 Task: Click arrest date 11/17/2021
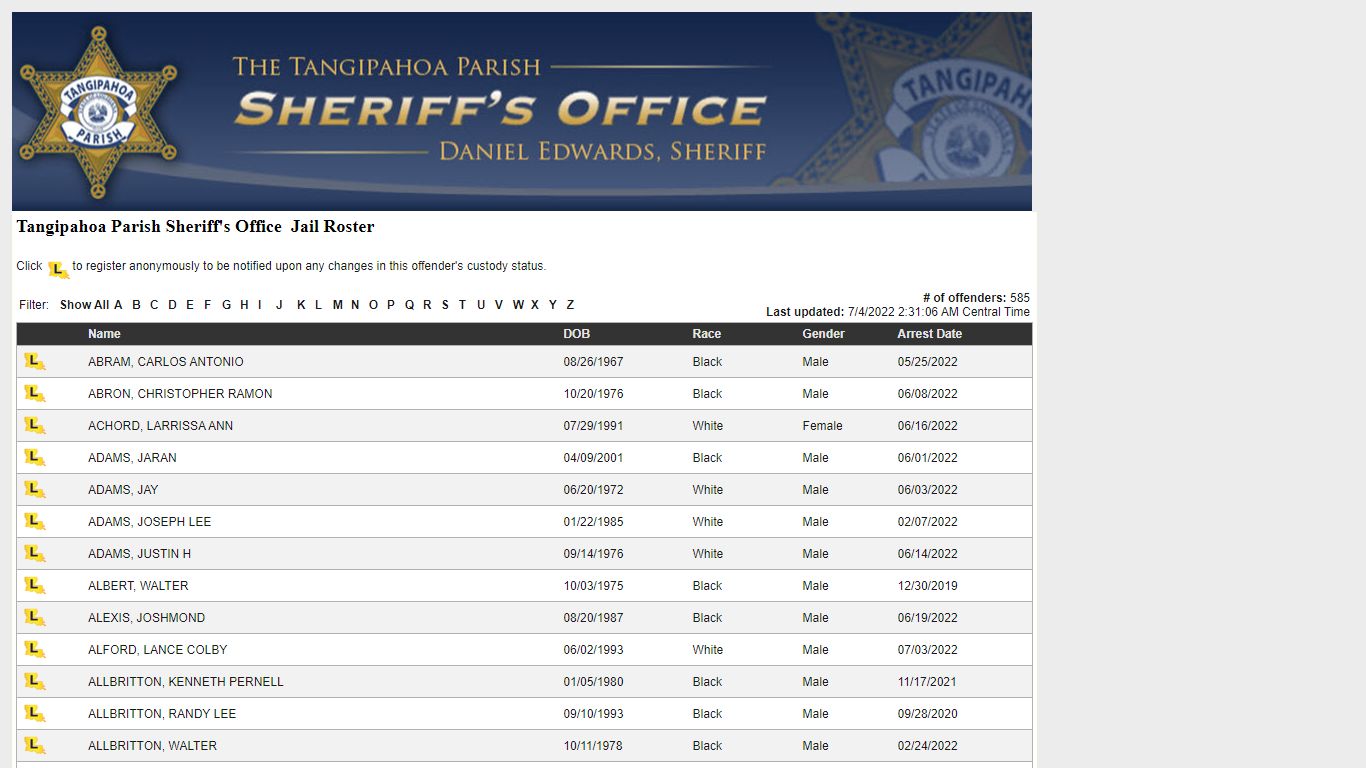coord(927,682)
